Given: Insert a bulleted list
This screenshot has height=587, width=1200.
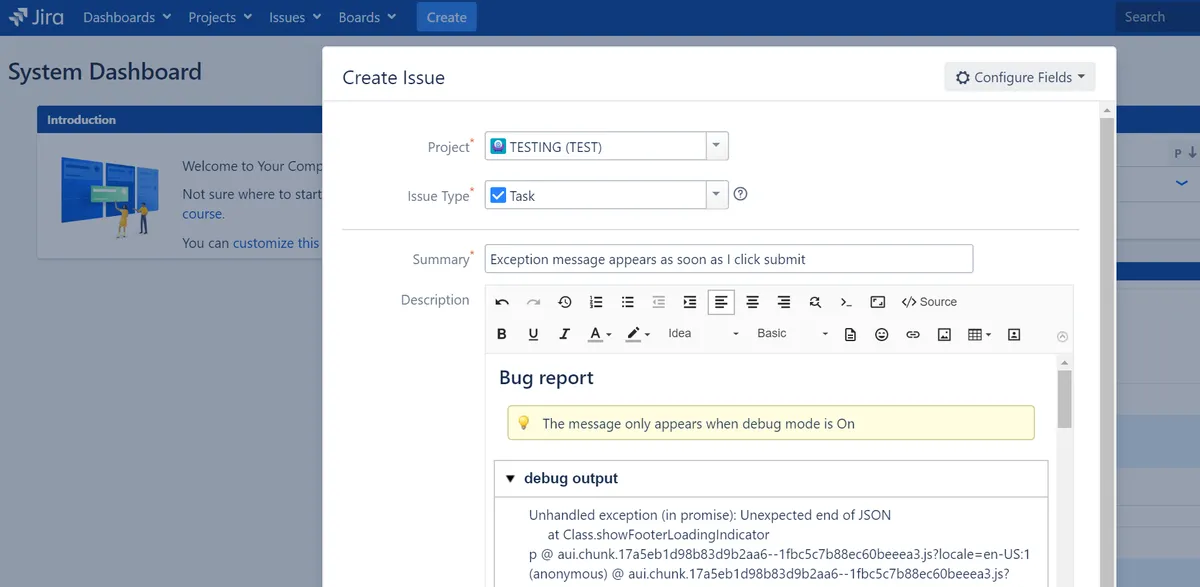Looking at the screenshot, I should pyautogui.click(x=628, y=302).
